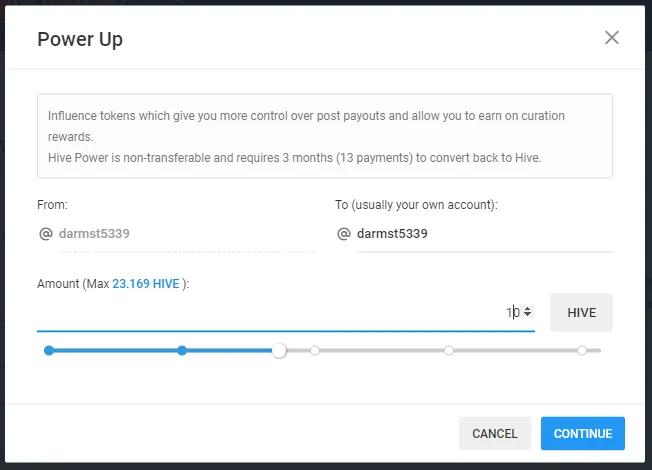Click the 'From:' label

[52, 205]
